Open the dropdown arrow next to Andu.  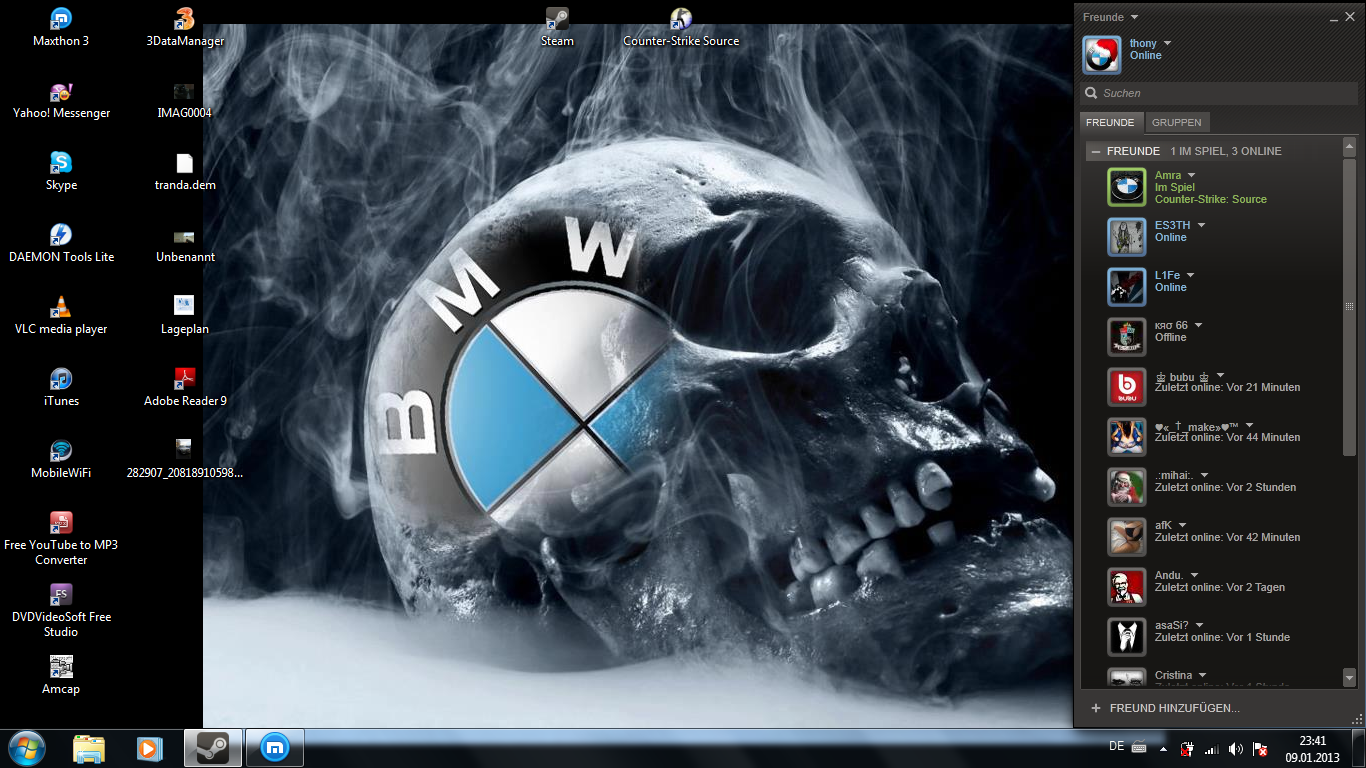click(x=1194, y=576)
